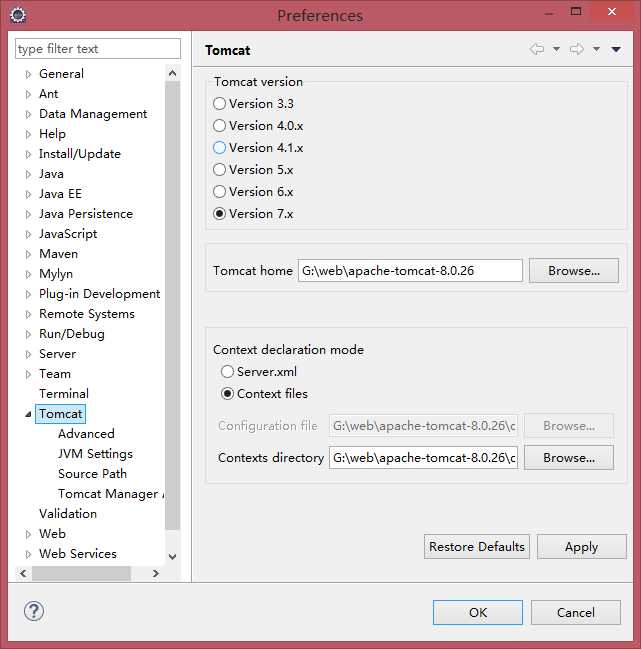Screen dimensions: 641x649
Task: Open the back history dropdown arrow
Action: coord(557,49)
